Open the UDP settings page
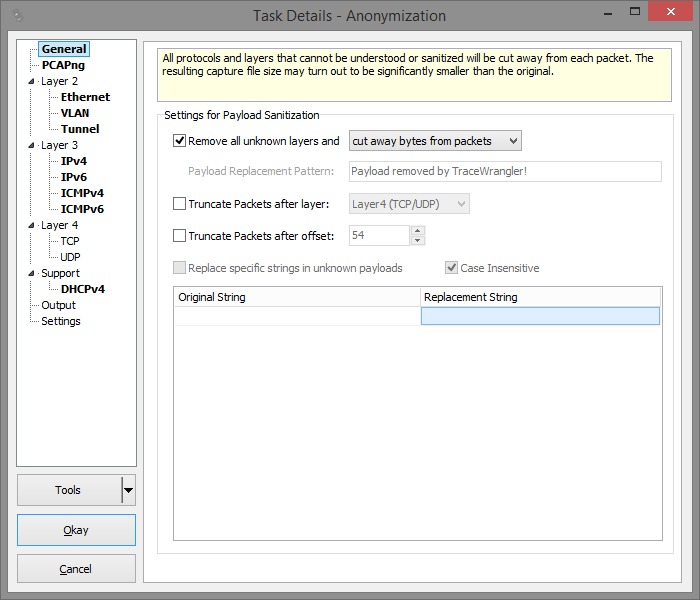The image size is (700, 600). 70,257
